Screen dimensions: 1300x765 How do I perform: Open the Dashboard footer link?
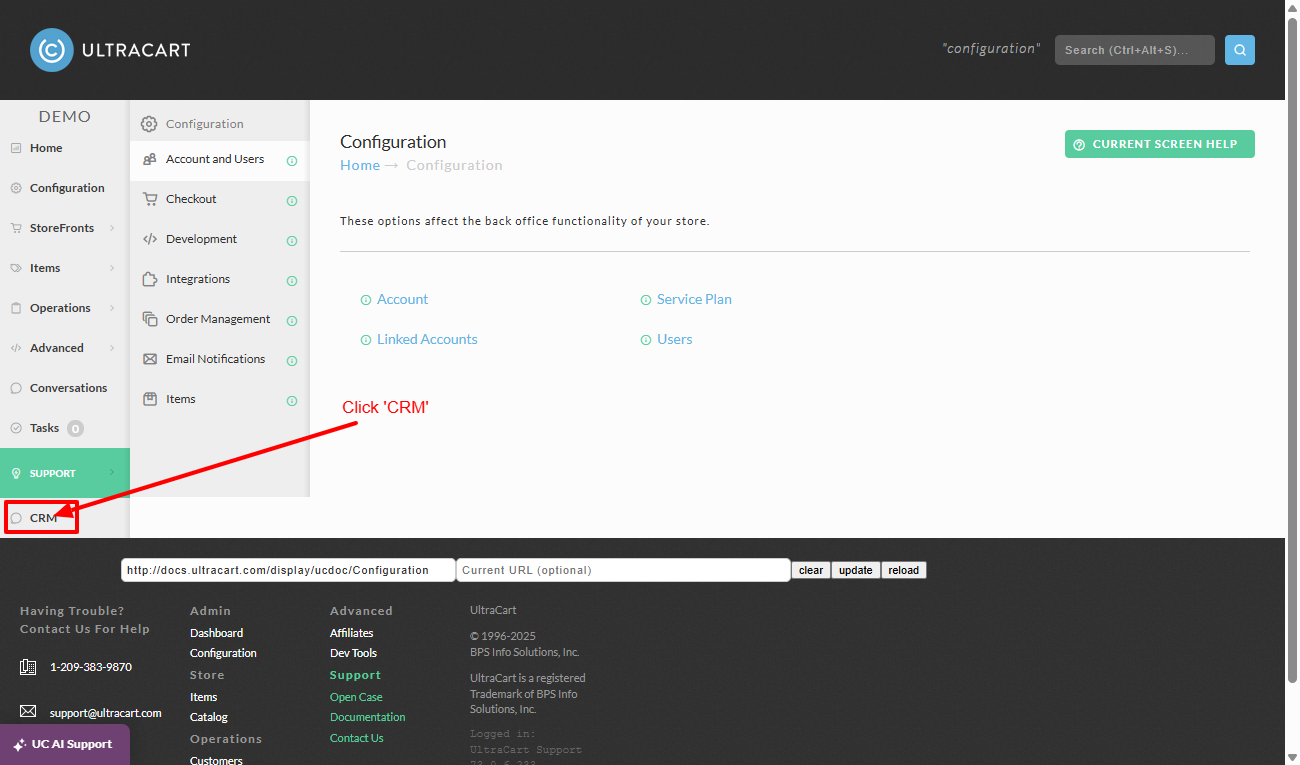click(216, 633)
